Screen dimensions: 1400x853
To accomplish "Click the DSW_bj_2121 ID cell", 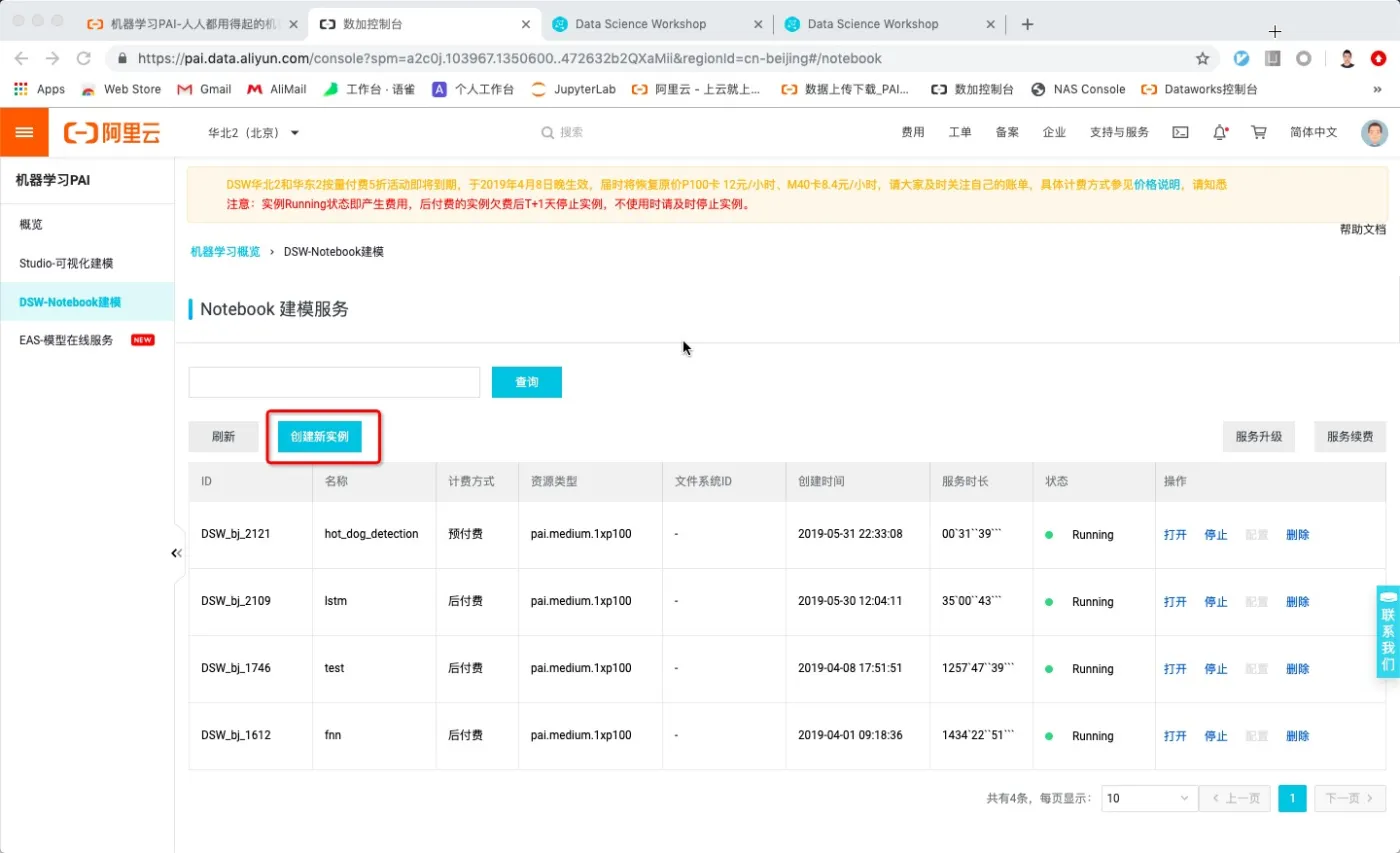I will click(x=236, y=535).
